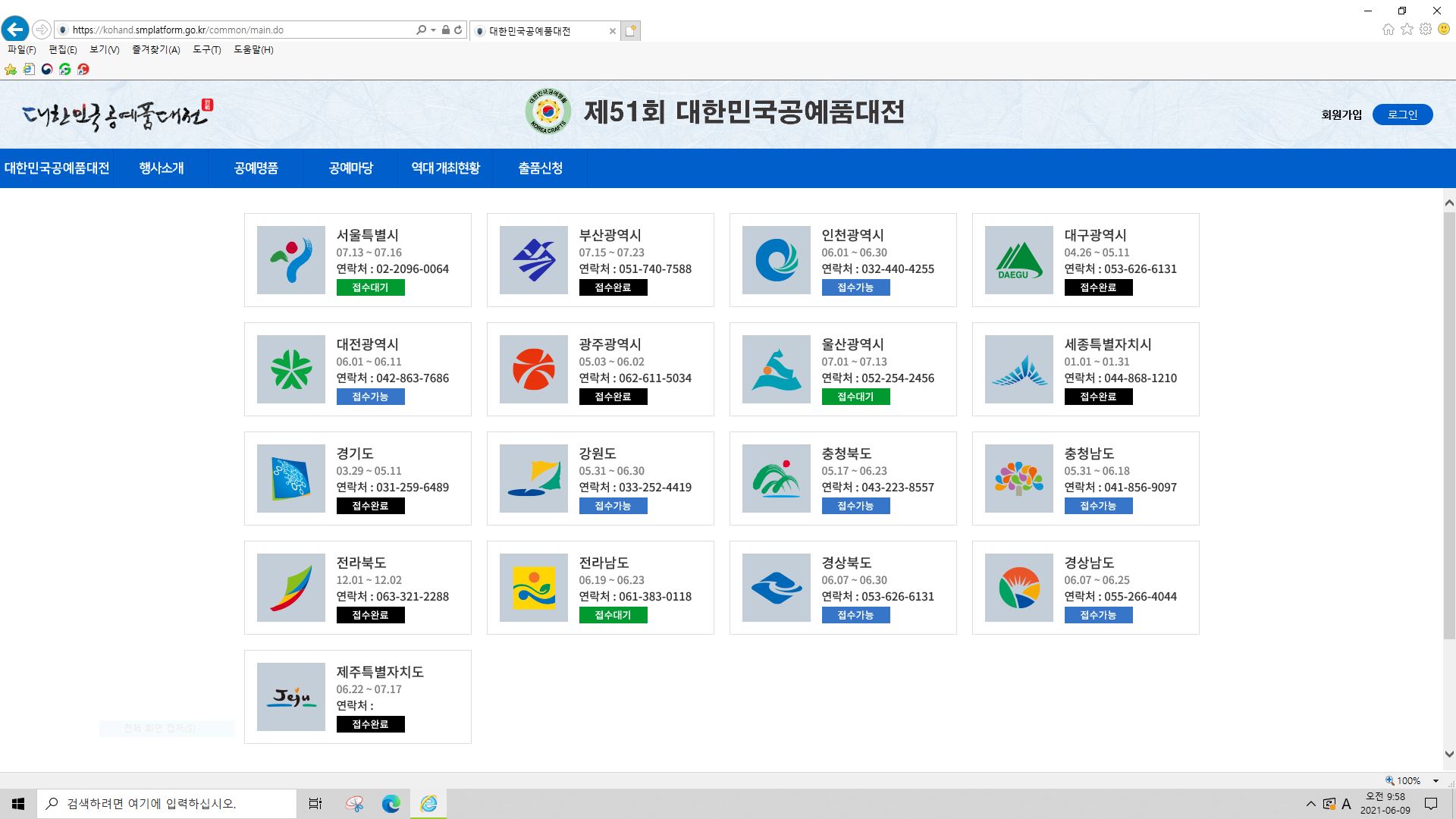
Task: Click the Busan city emblem icon
Action: 534,260
